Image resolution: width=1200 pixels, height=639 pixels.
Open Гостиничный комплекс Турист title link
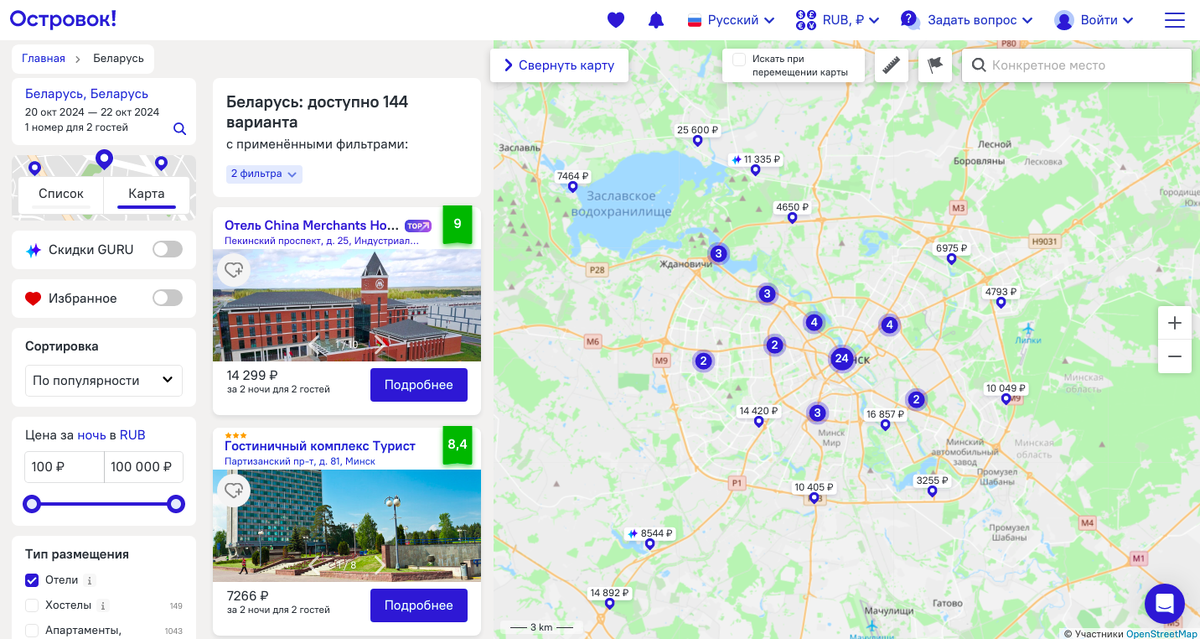pyautogui.click(x=320, y=446)
